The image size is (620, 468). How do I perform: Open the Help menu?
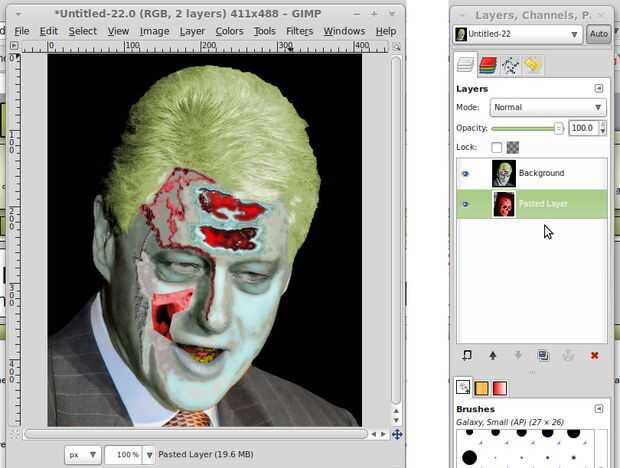(386, 31)
